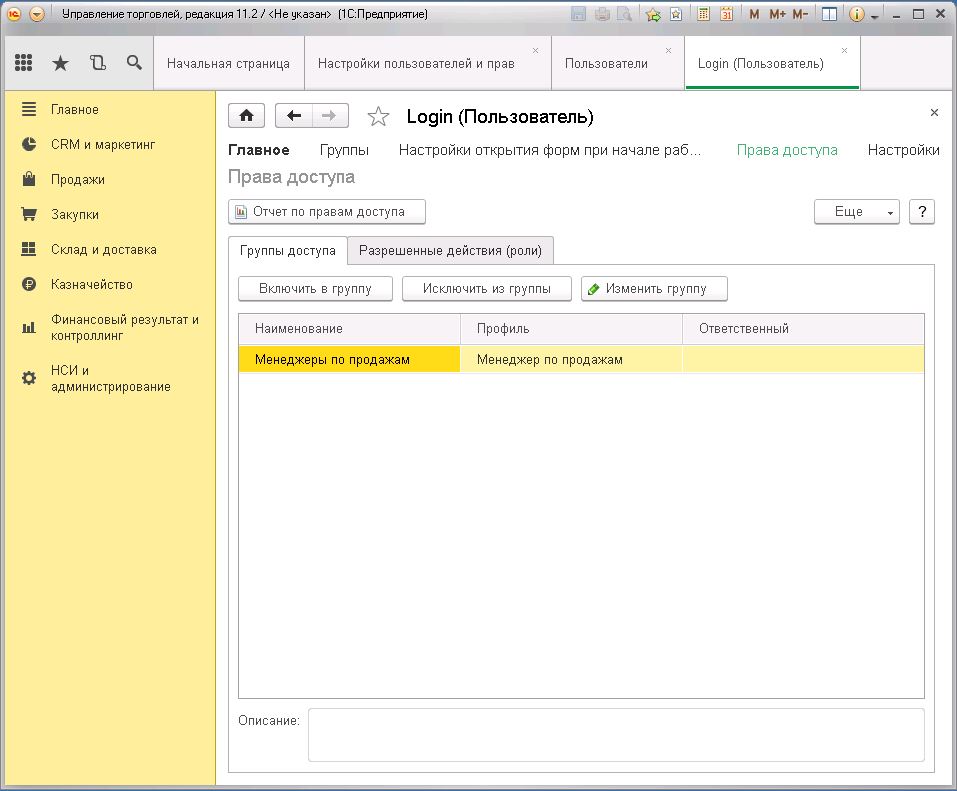The height and width of the screenshot is (791, 957).
Task: Click the M+ memory add button
Action: click(x=777, y=13)
